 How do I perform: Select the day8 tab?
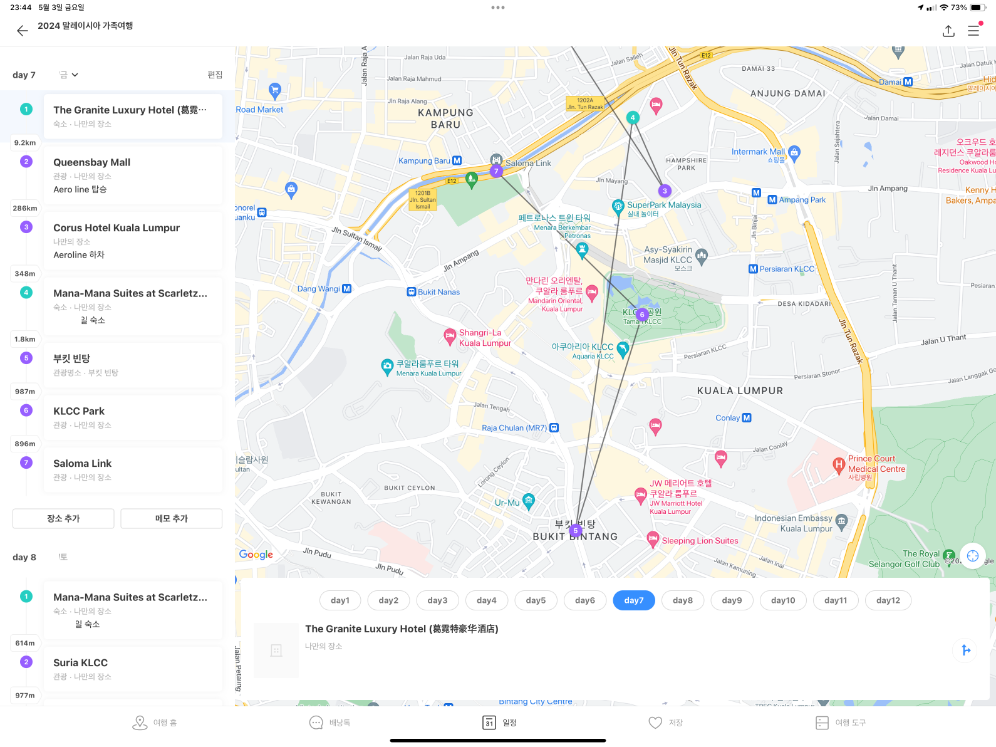coord(683,600)
